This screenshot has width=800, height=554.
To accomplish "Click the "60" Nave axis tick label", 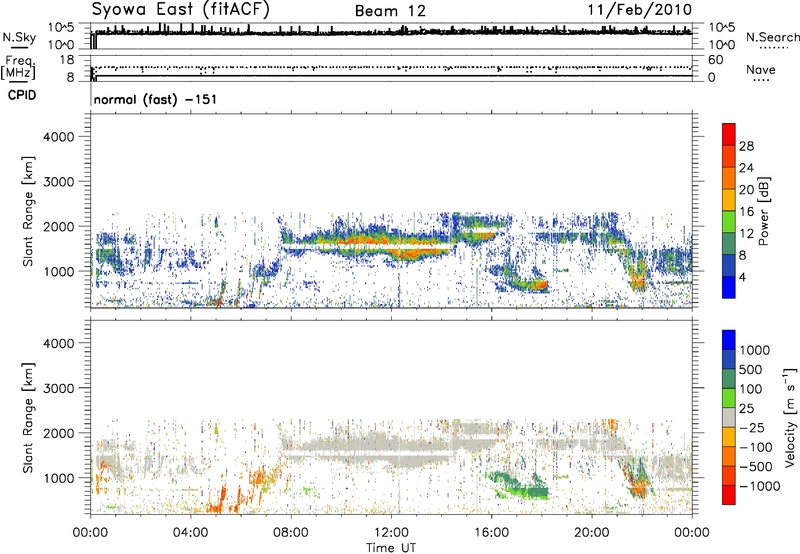I will (x=715, y=60).
